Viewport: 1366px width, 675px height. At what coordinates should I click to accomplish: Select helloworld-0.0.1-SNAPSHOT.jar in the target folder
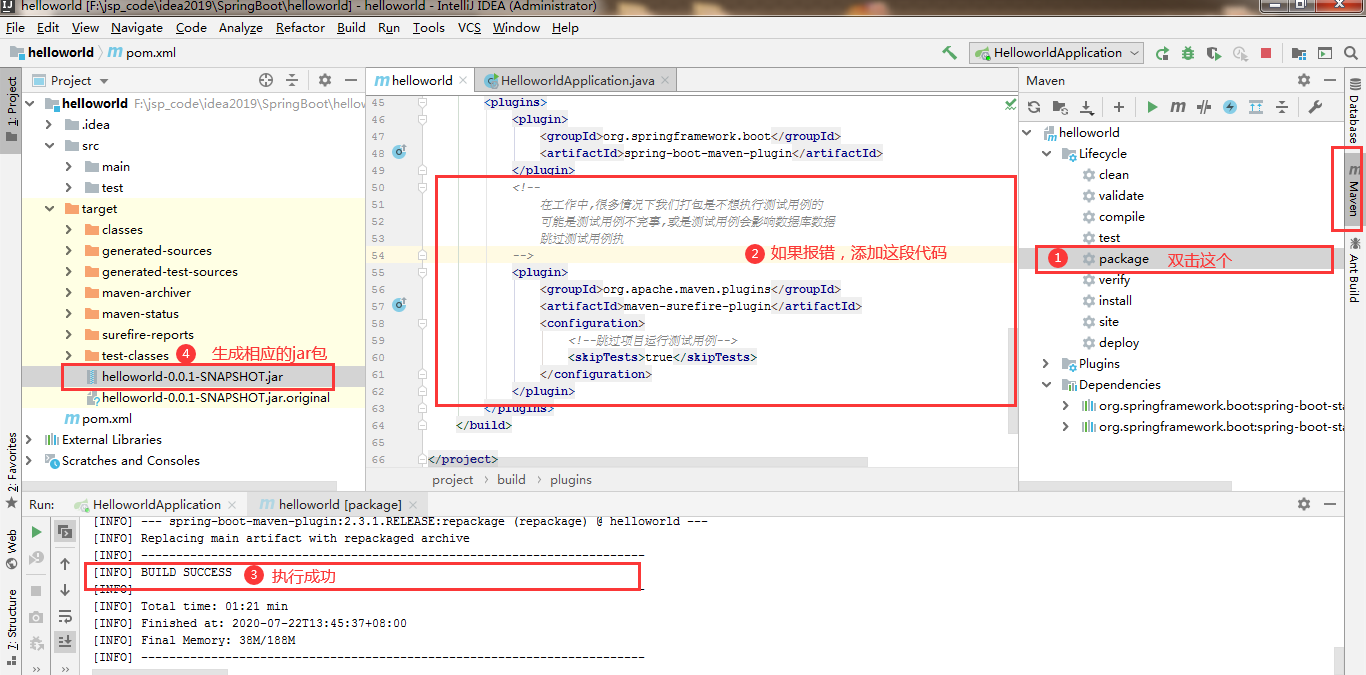194,377
